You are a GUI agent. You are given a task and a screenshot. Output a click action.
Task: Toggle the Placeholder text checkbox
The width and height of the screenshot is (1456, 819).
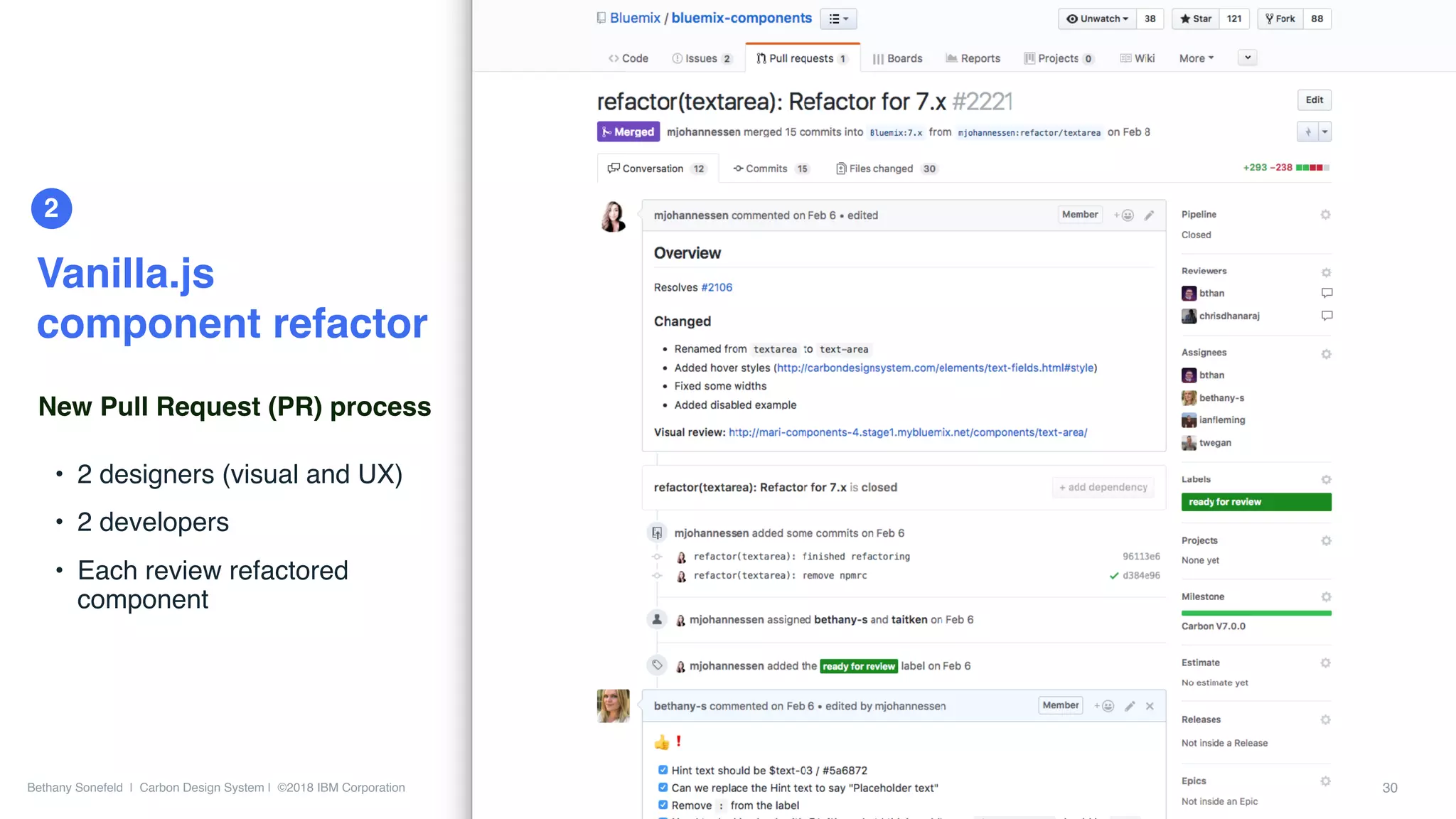pos(663,788)
